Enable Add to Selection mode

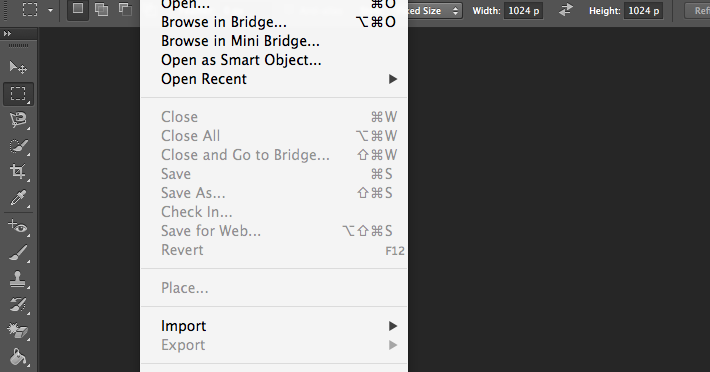[x=101, y=10]
